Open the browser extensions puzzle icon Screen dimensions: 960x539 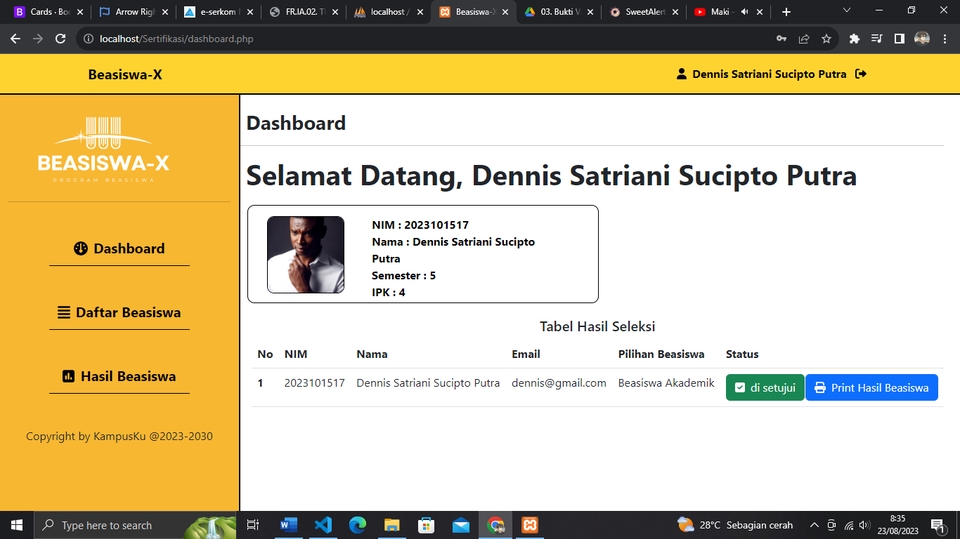[854, 39]
